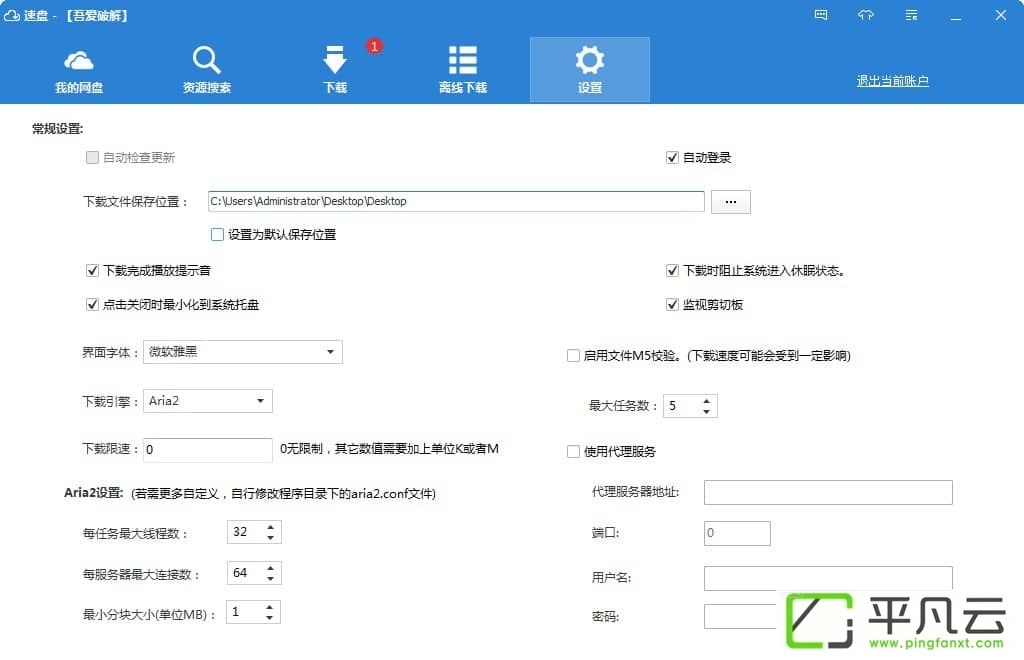Click the 代理服务器地址 input field

pos(828,492)
